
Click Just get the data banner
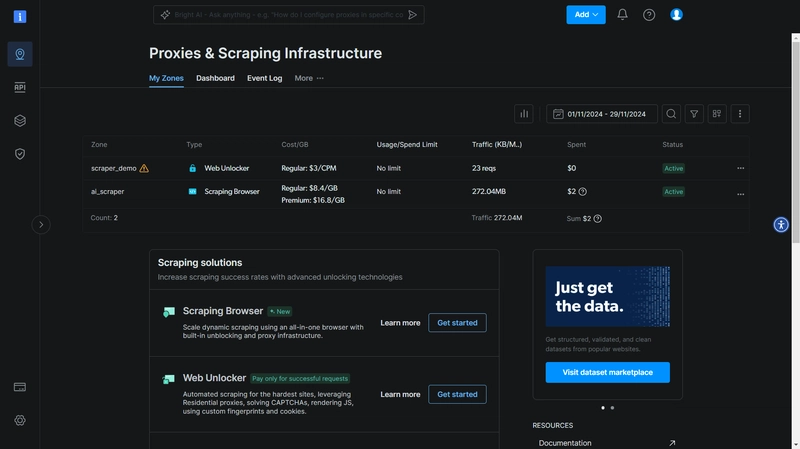pos(608,296)
